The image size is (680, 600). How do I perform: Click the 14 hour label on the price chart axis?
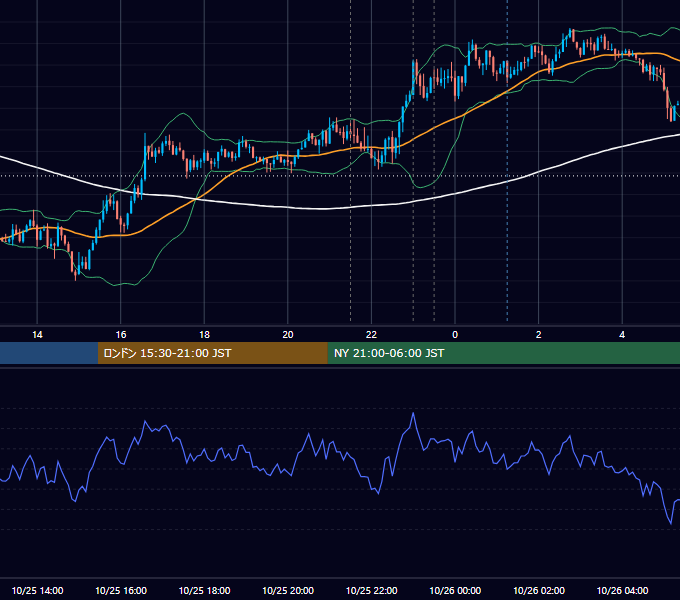point(37,335)
